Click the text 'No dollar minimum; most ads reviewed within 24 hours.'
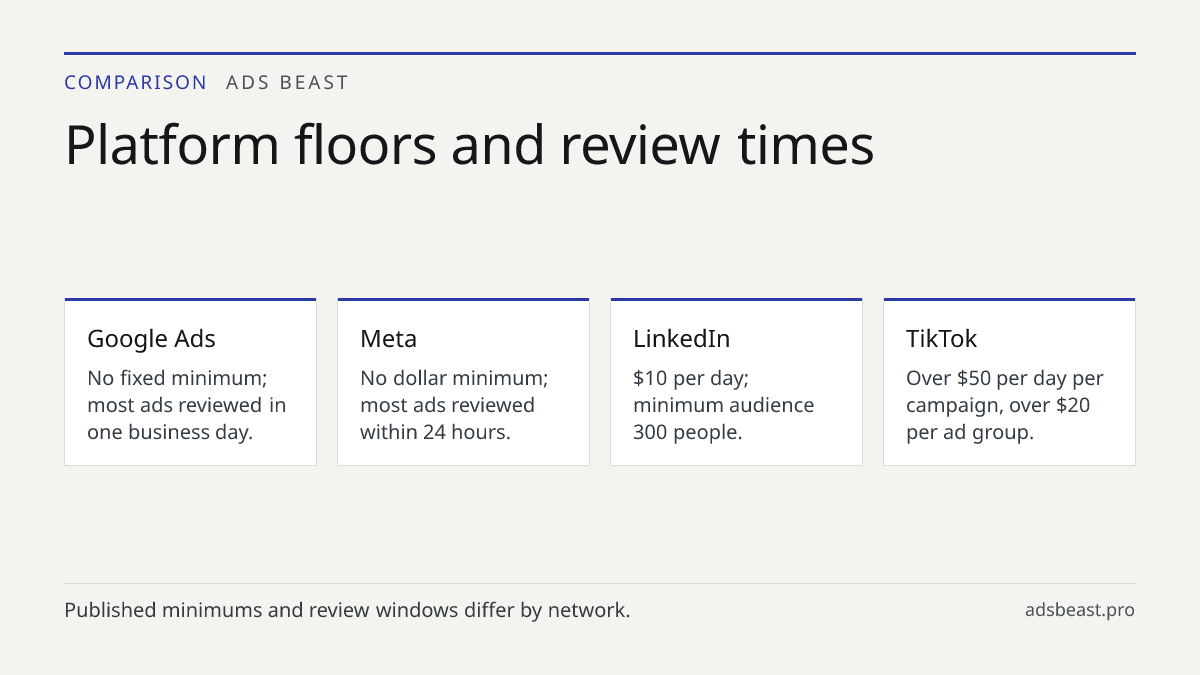This screenshot has width=1200, height=675. (x=454, y=405)
